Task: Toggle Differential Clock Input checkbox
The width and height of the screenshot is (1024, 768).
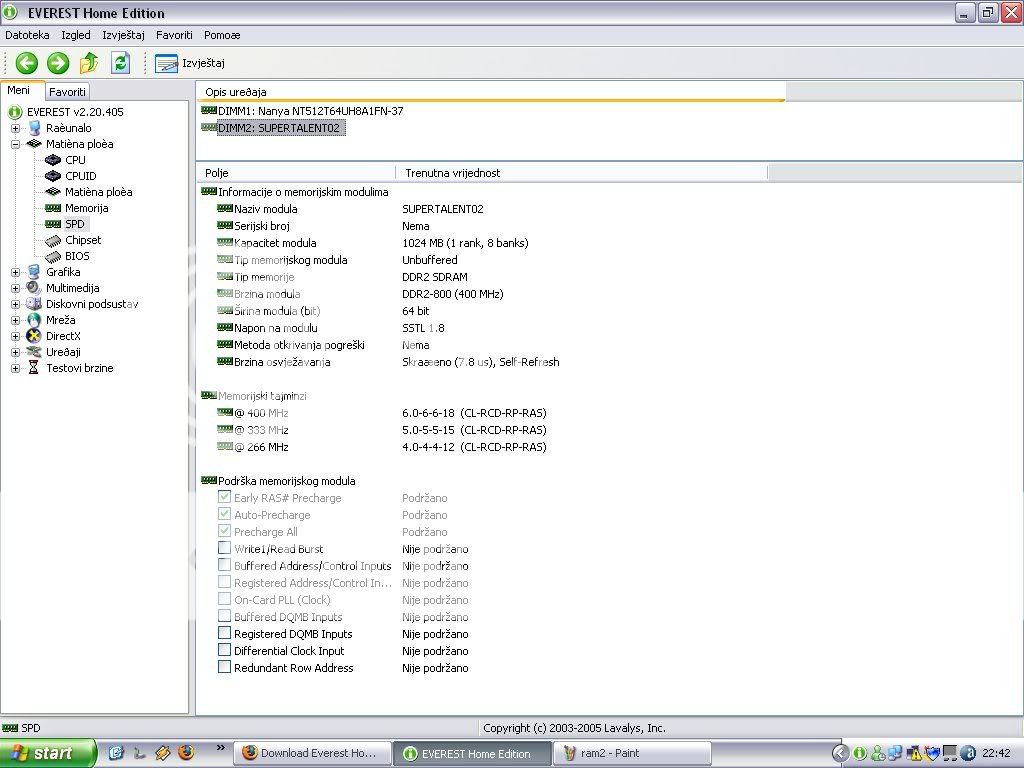Action: point(224,650)
